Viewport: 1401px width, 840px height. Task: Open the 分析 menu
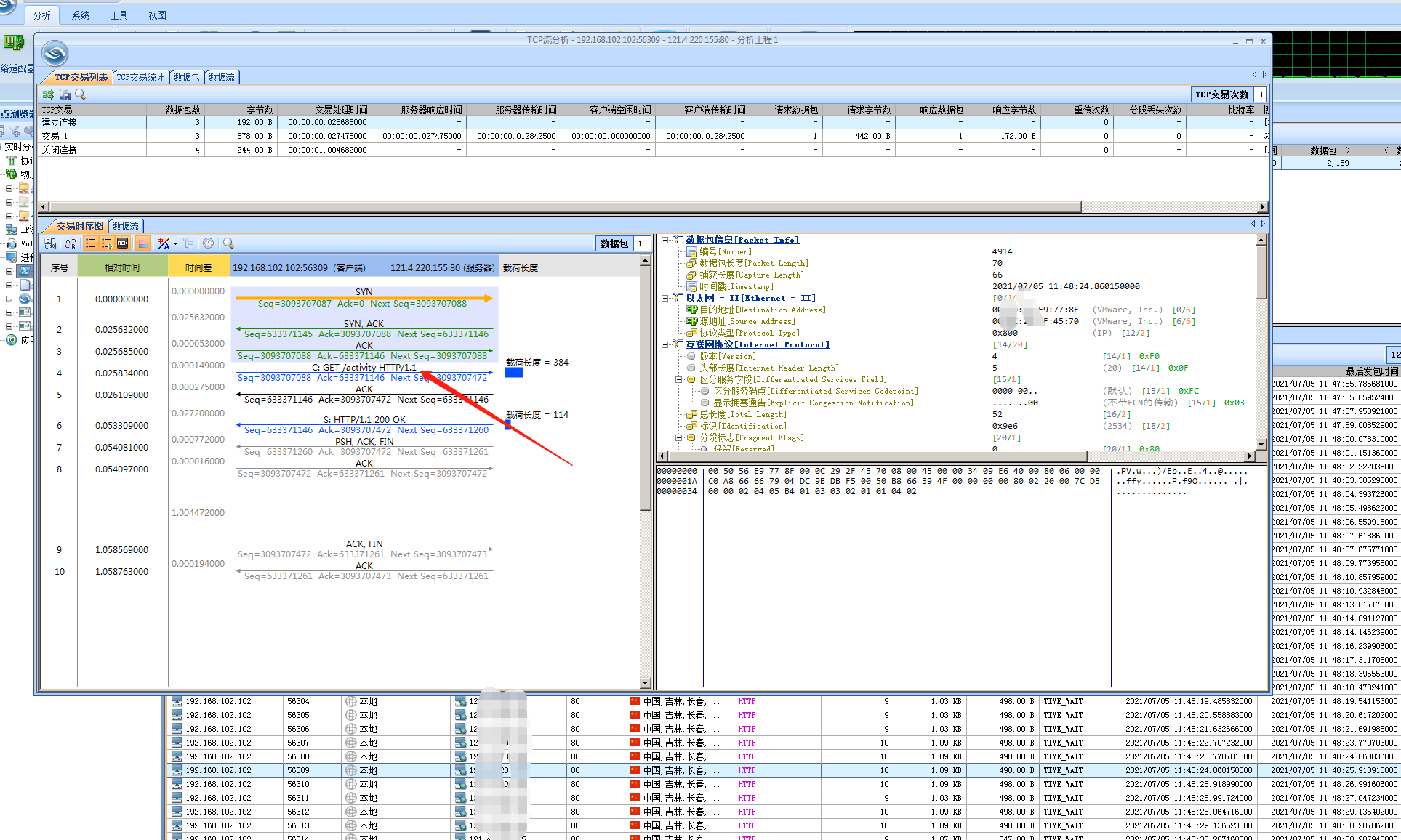click(42, 15)
